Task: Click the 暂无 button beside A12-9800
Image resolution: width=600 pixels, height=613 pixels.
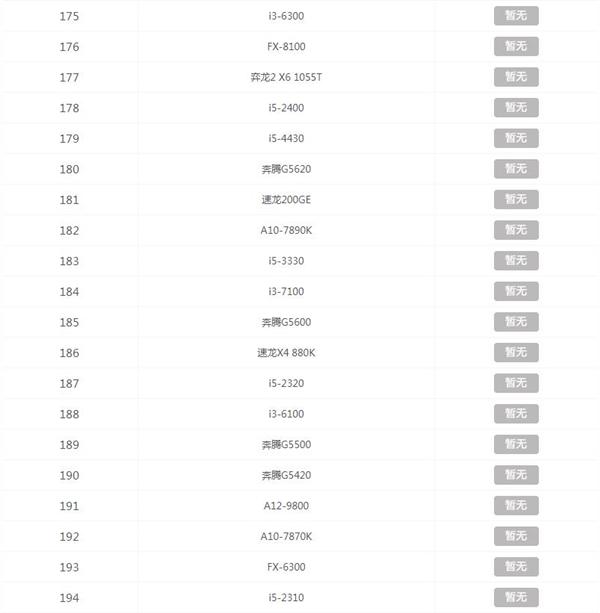Action: point(515,506)
